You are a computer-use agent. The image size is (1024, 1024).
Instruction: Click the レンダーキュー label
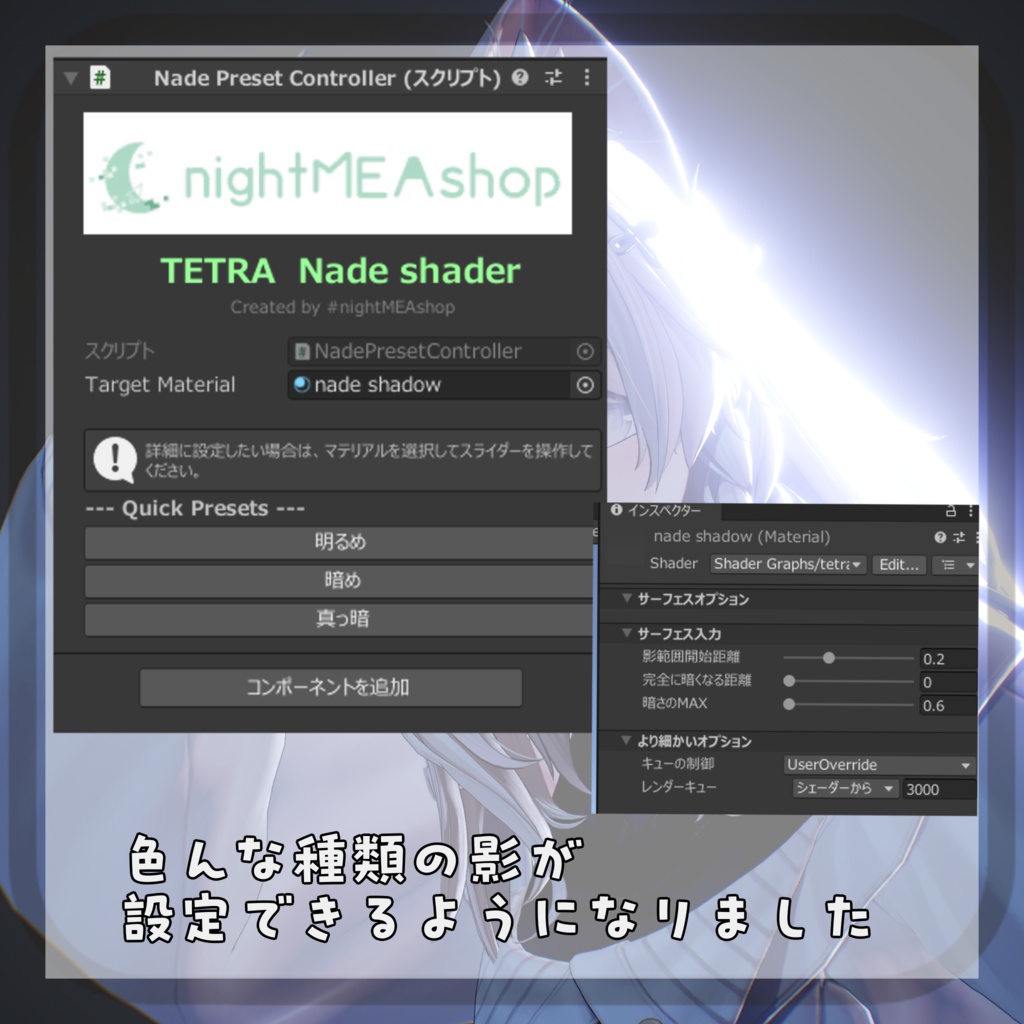coord(679,787)
